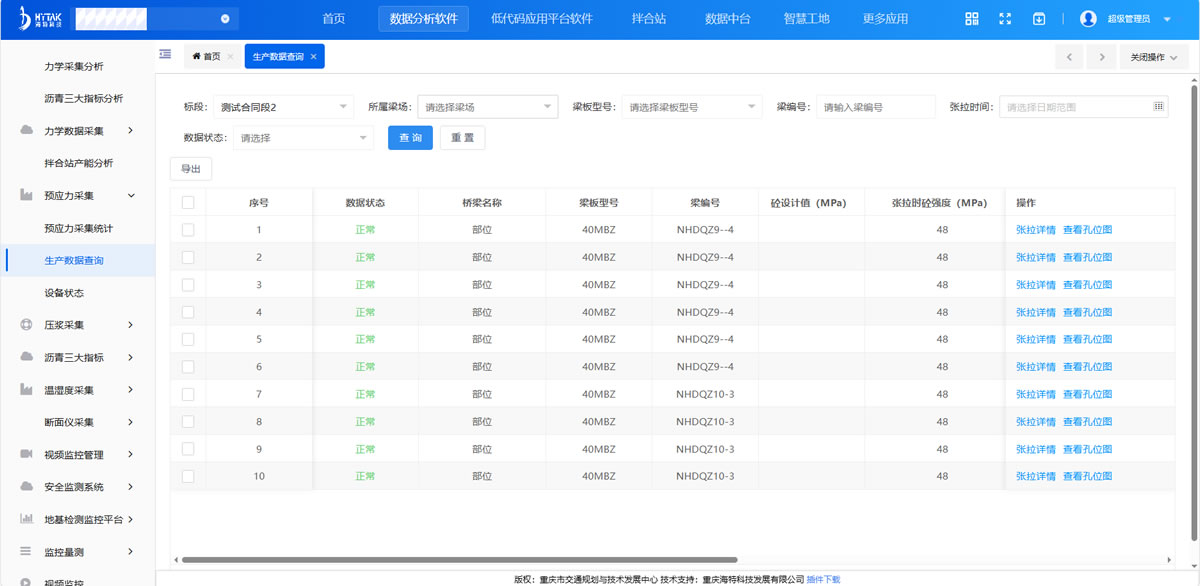Collapse sidebar using the menu fold icon
Image resolution: width=1200 pixels, height=586 pixels.
(x=165, y=54)
